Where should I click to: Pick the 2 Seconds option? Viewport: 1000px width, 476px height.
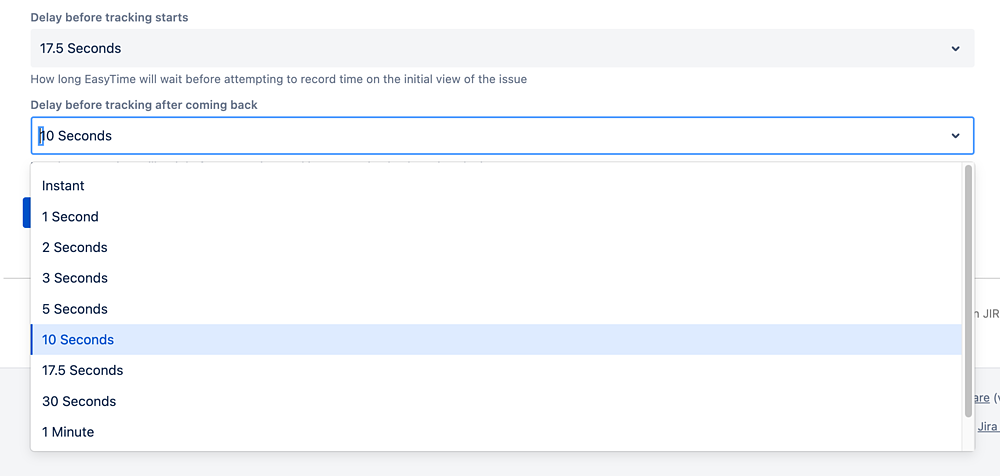coord(74,247)
